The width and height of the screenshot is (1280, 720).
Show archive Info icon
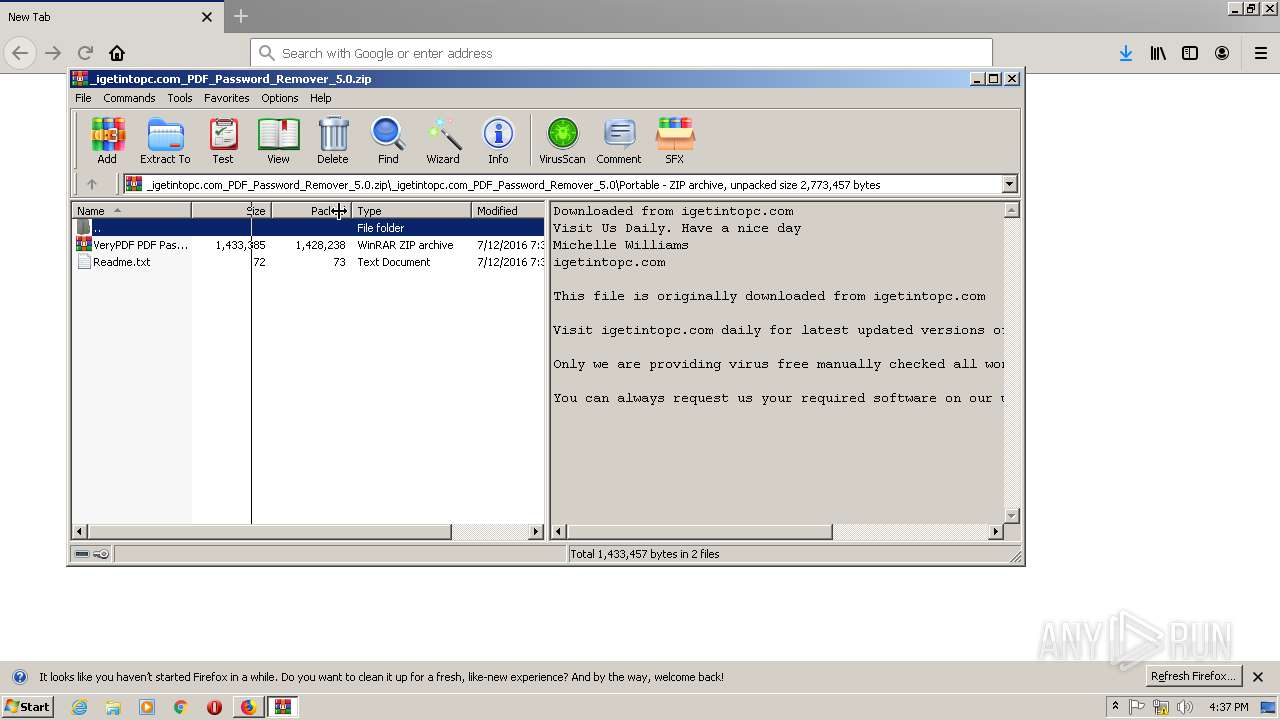(x=498, y=140)
